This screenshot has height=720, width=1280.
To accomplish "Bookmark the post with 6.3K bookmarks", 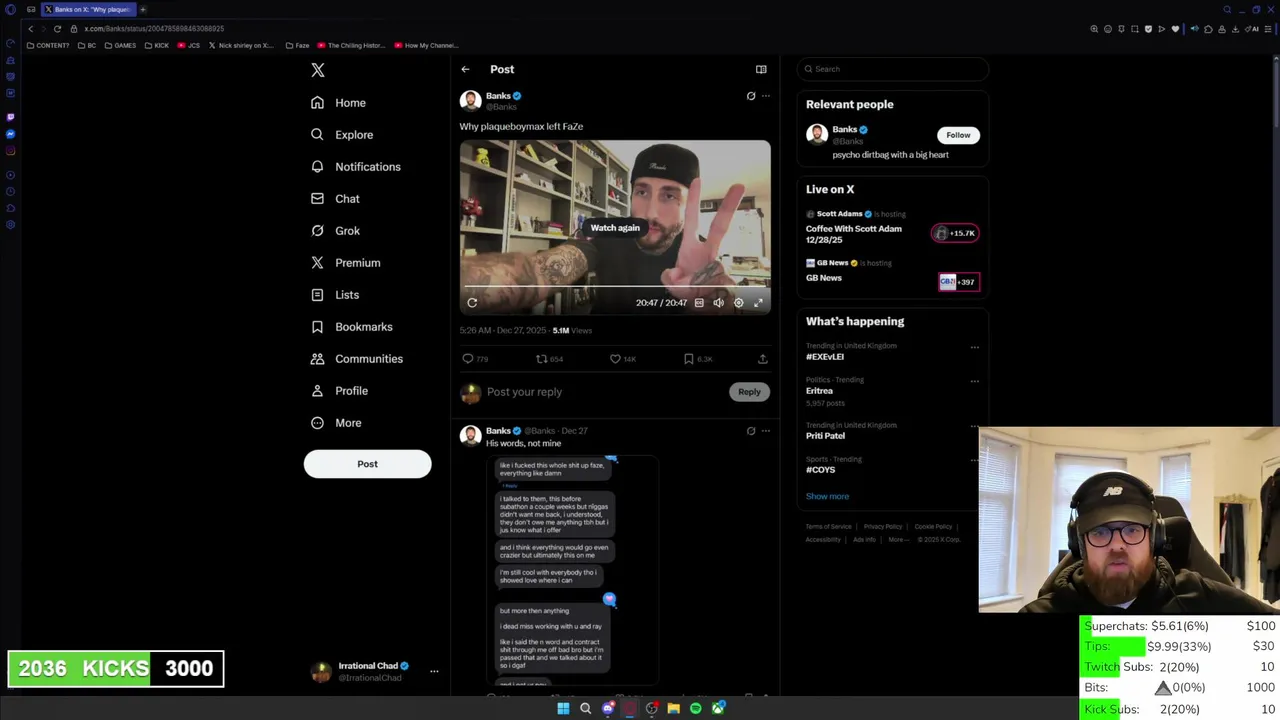I will [x=698, y=359].
